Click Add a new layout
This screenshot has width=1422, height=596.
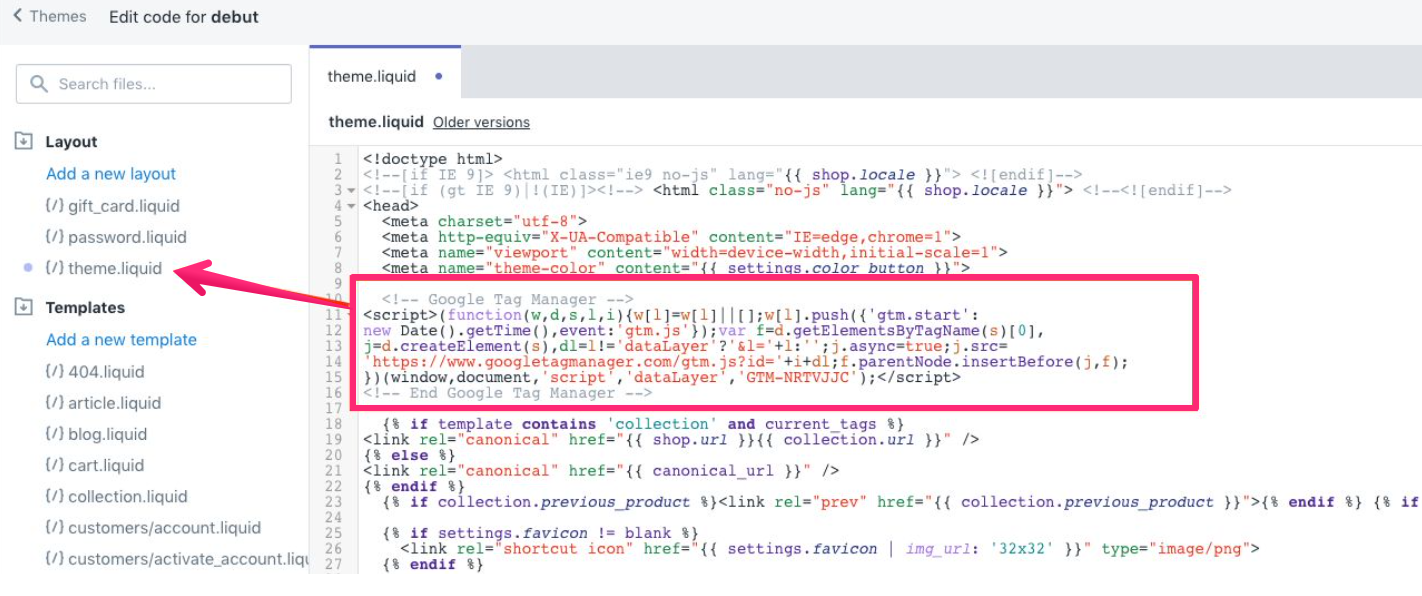pyautogui.click(x=110, y=173)
